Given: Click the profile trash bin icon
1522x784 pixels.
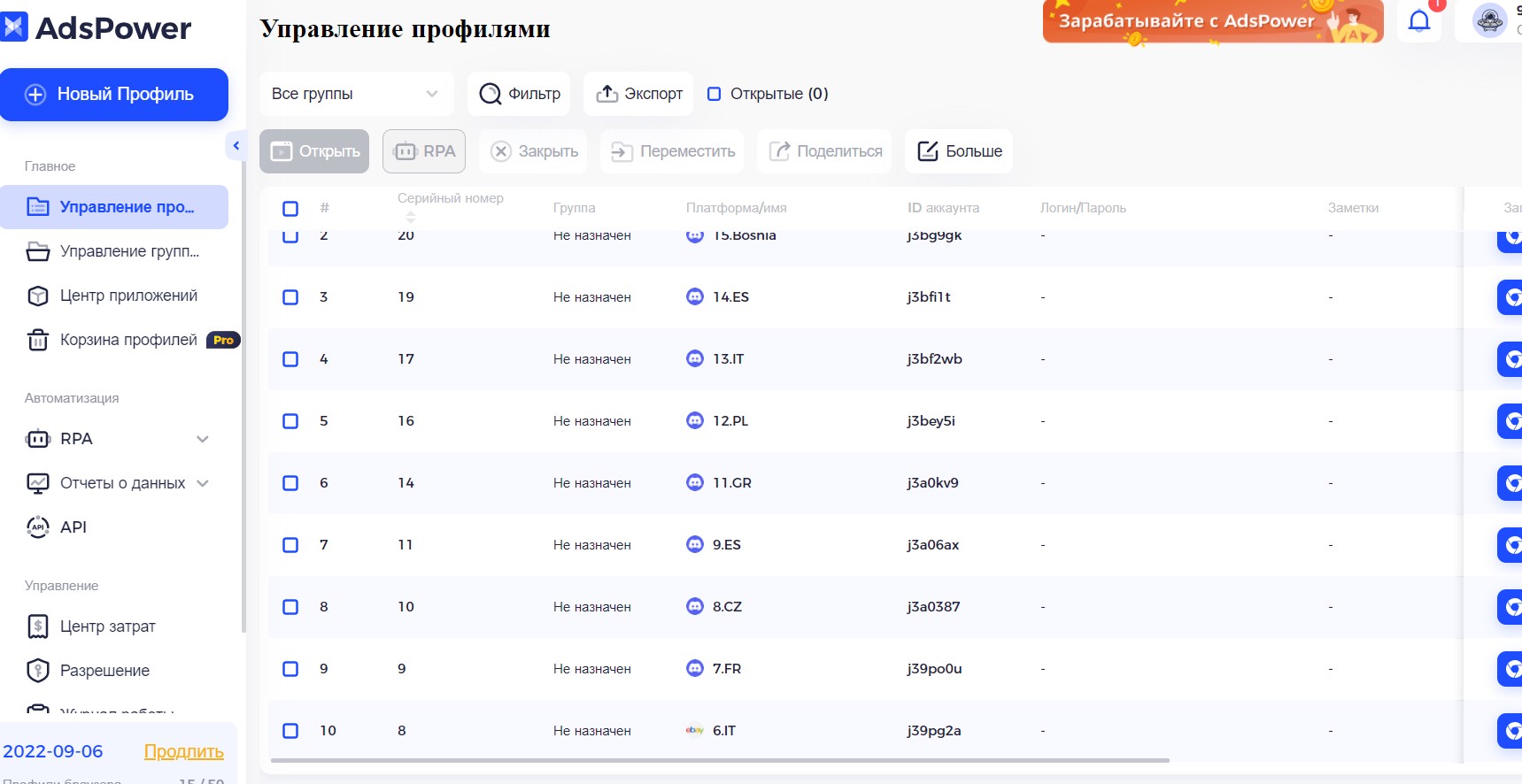Looking at the screenshot, I should (37, 340).
